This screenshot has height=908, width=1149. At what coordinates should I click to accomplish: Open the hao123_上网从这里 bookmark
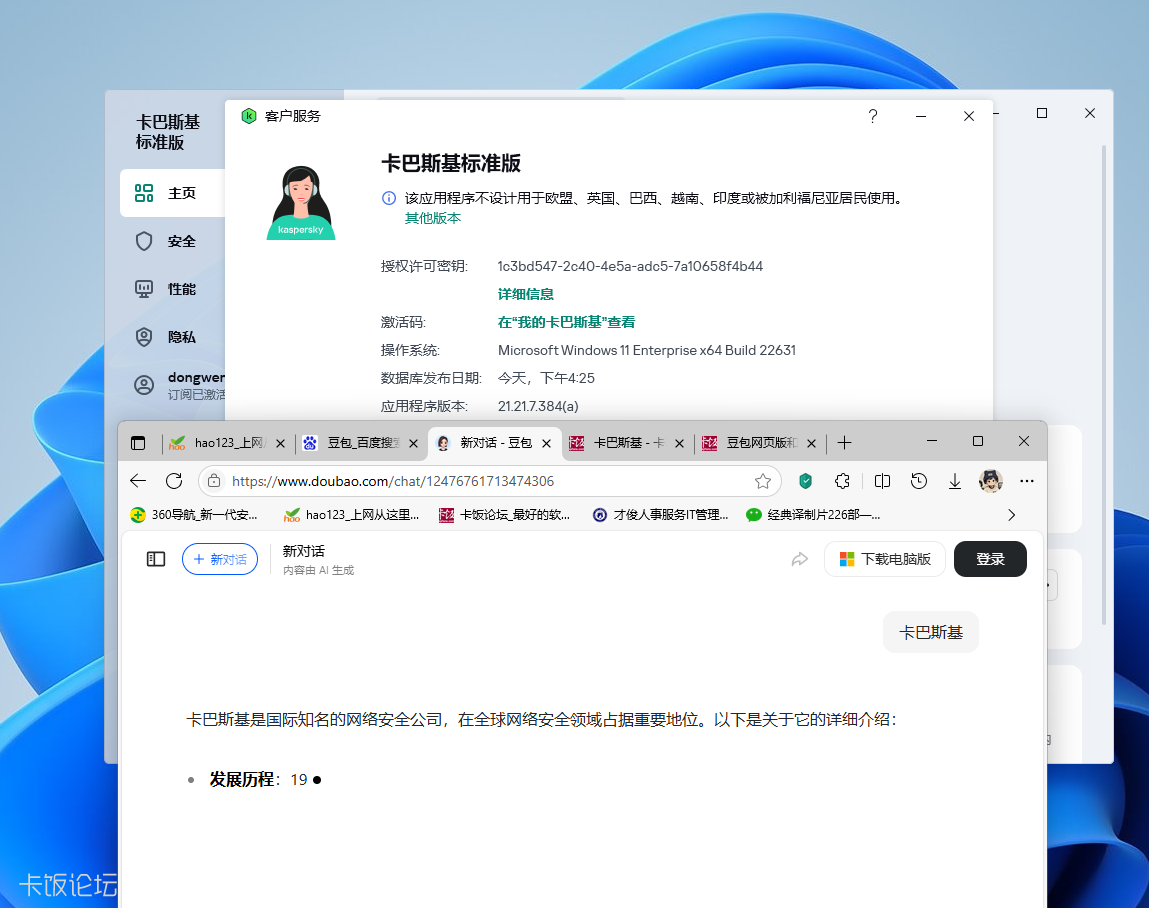coord(352,515)
